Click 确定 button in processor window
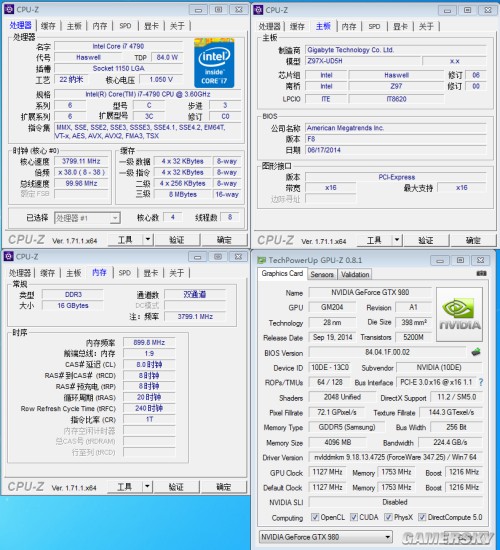 [224, 240]
